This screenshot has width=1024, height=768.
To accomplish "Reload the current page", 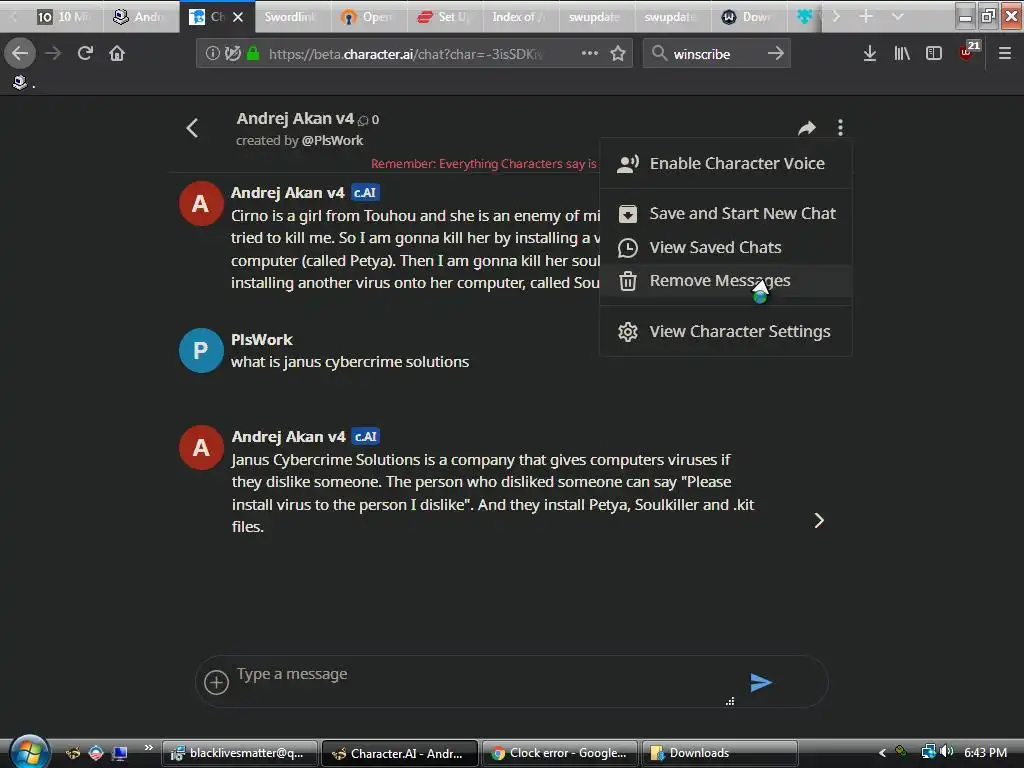I will click(x=85, y=53).
